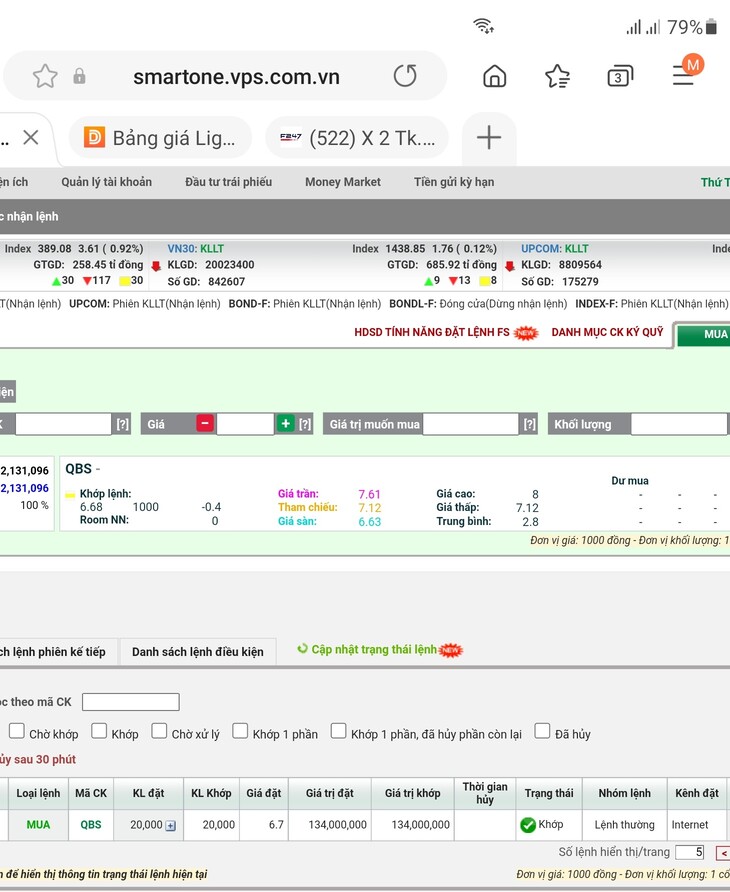Image resolution: width=730 pixels, height=892 pixels.
Task: Click the Khối lượng input field
Action: (x=679, y=424)
